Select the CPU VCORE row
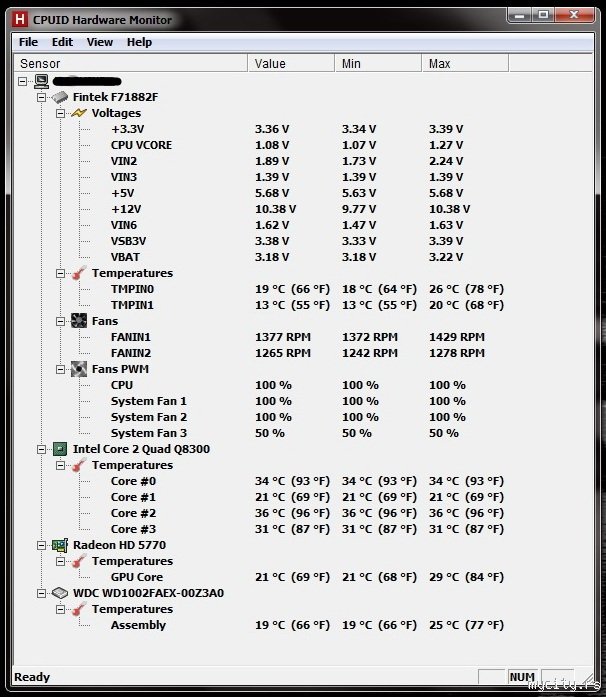 tap(141, 145)
